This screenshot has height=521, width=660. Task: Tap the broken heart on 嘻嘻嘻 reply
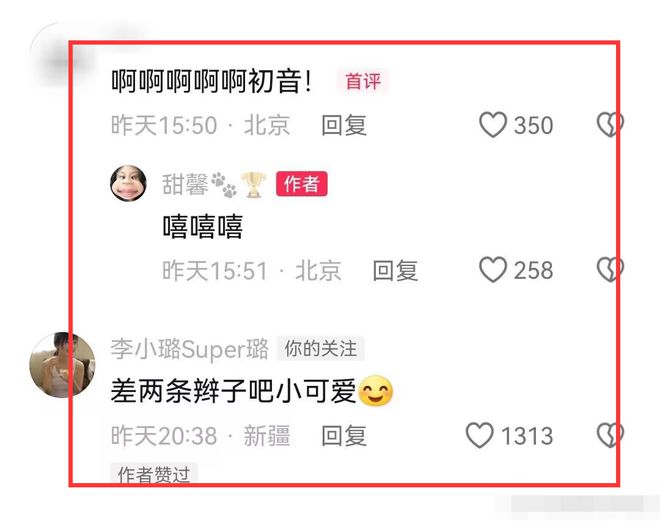(x=610, y=269)
